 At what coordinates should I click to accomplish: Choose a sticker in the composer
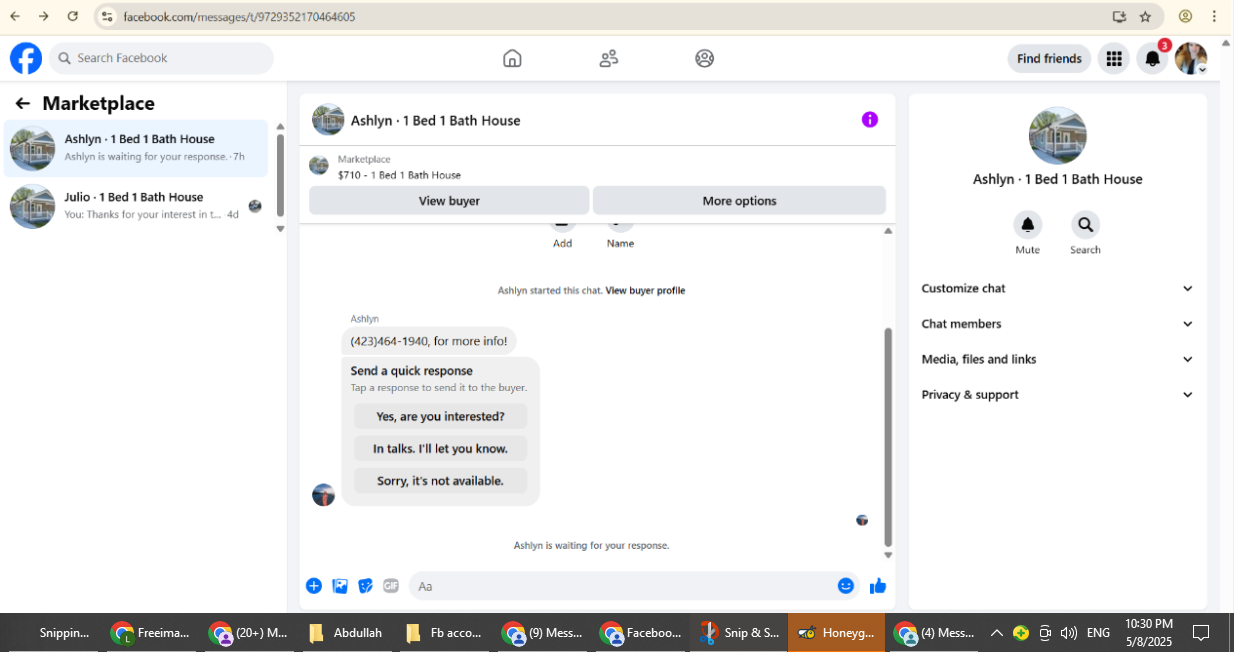point(366,586)
